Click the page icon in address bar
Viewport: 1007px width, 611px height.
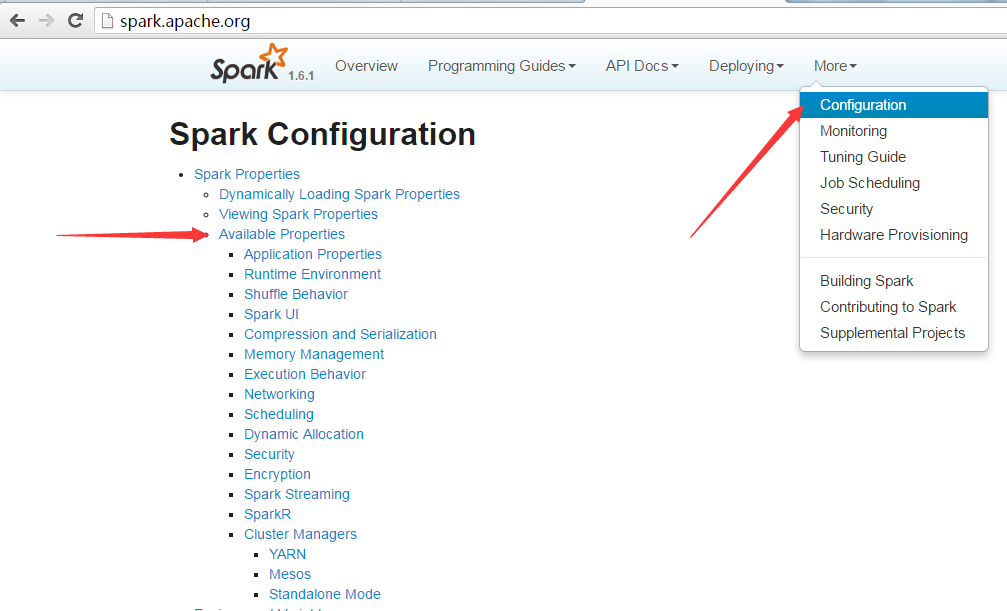[x=107, y=21]
